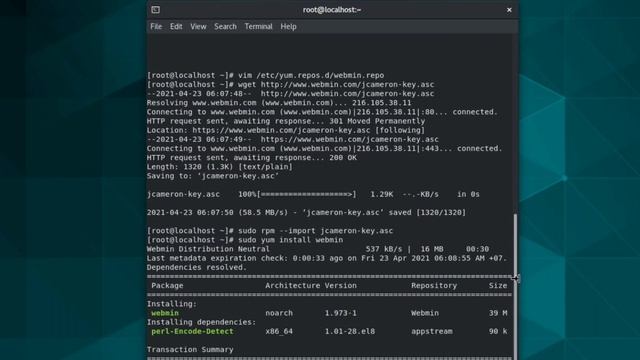
Task: Click the green 'webmin' package name
Action: (x=165, y=313)
